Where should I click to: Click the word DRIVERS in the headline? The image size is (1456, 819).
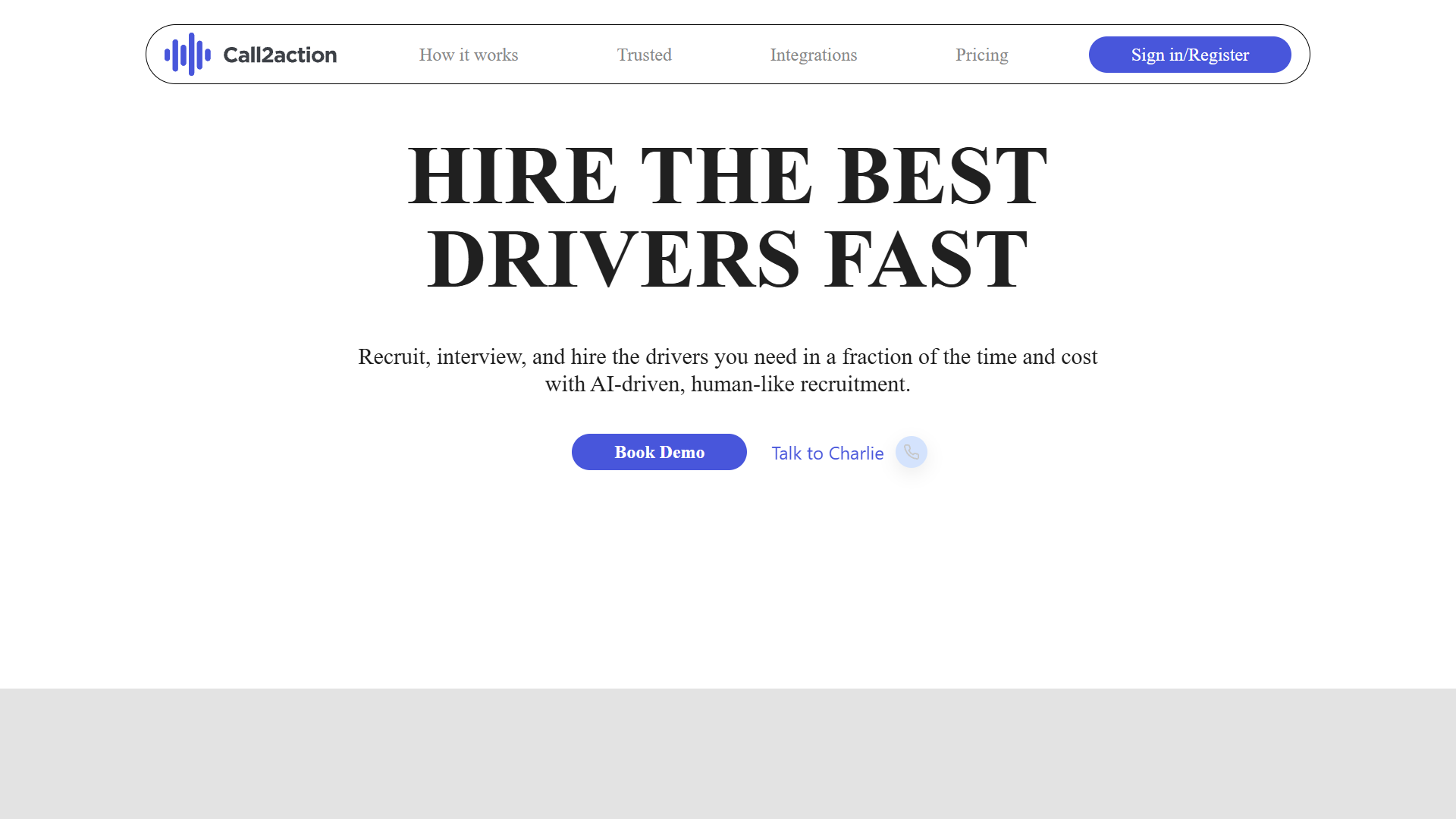[613, 259]
